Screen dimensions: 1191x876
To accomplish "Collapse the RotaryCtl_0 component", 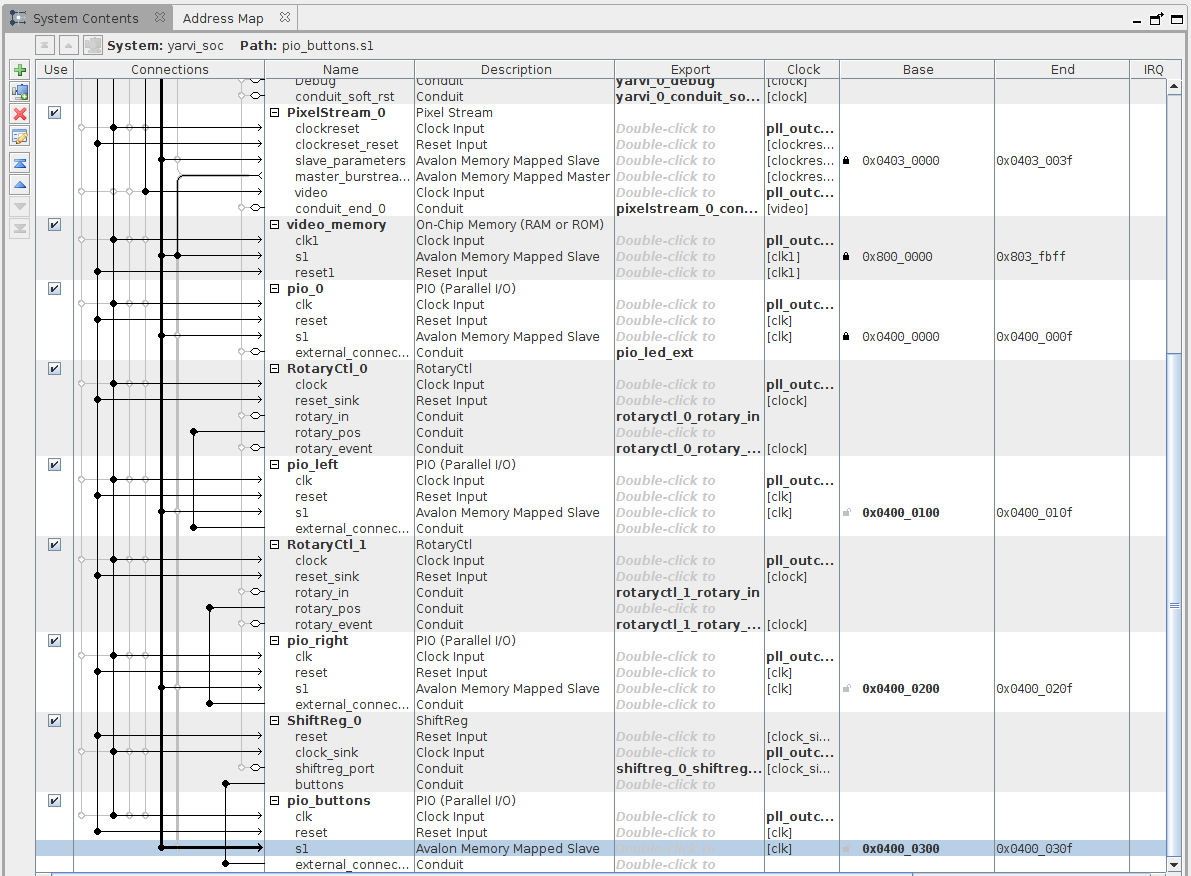I will [275, 368].
